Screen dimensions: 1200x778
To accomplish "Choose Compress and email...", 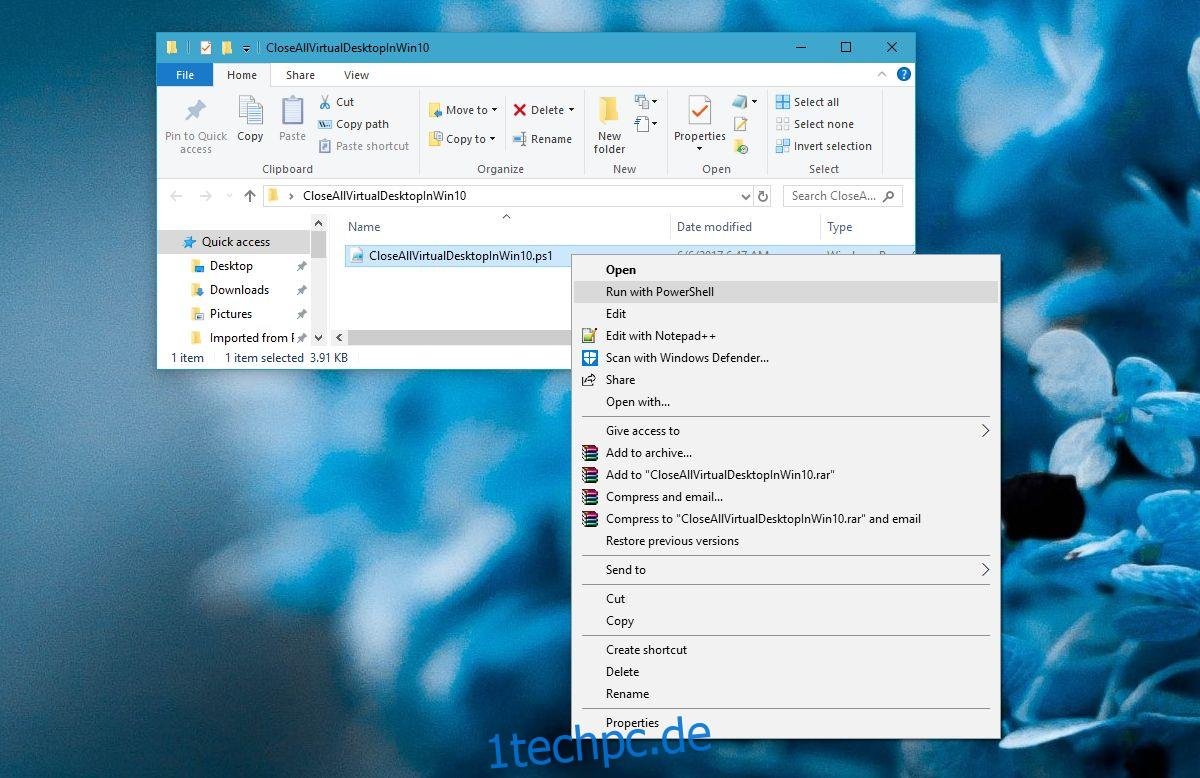I will click(x=786, y=497).
